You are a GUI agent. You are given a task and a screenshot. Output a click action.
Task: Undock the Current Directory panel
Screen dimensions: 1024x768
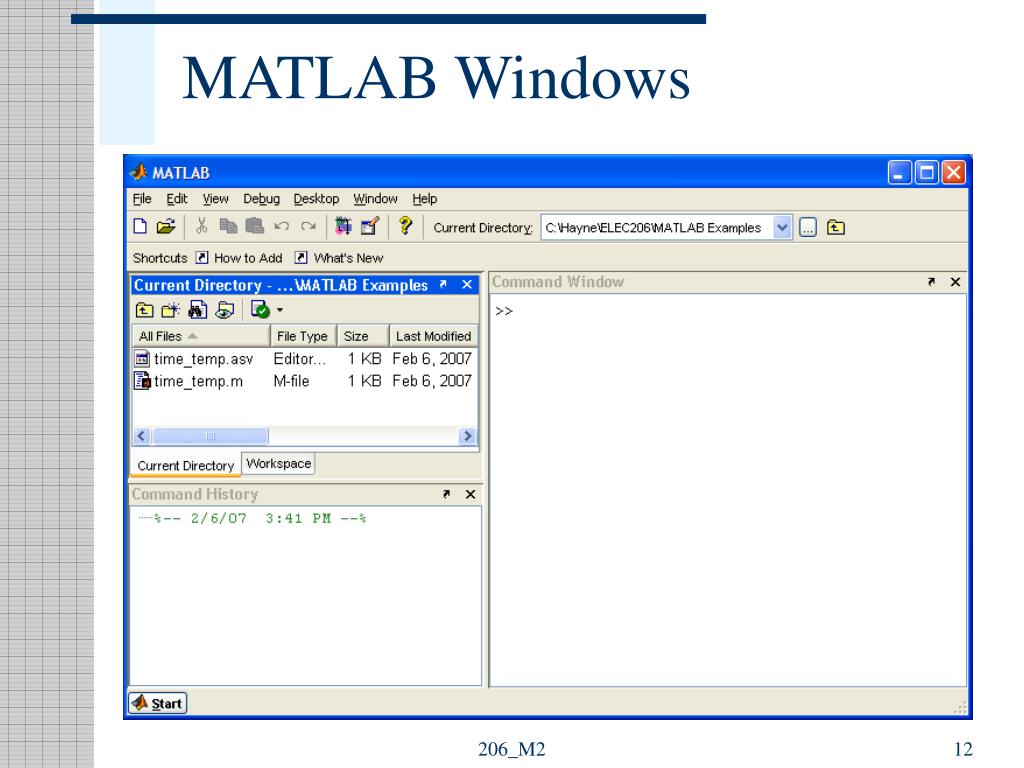[443, 285]
